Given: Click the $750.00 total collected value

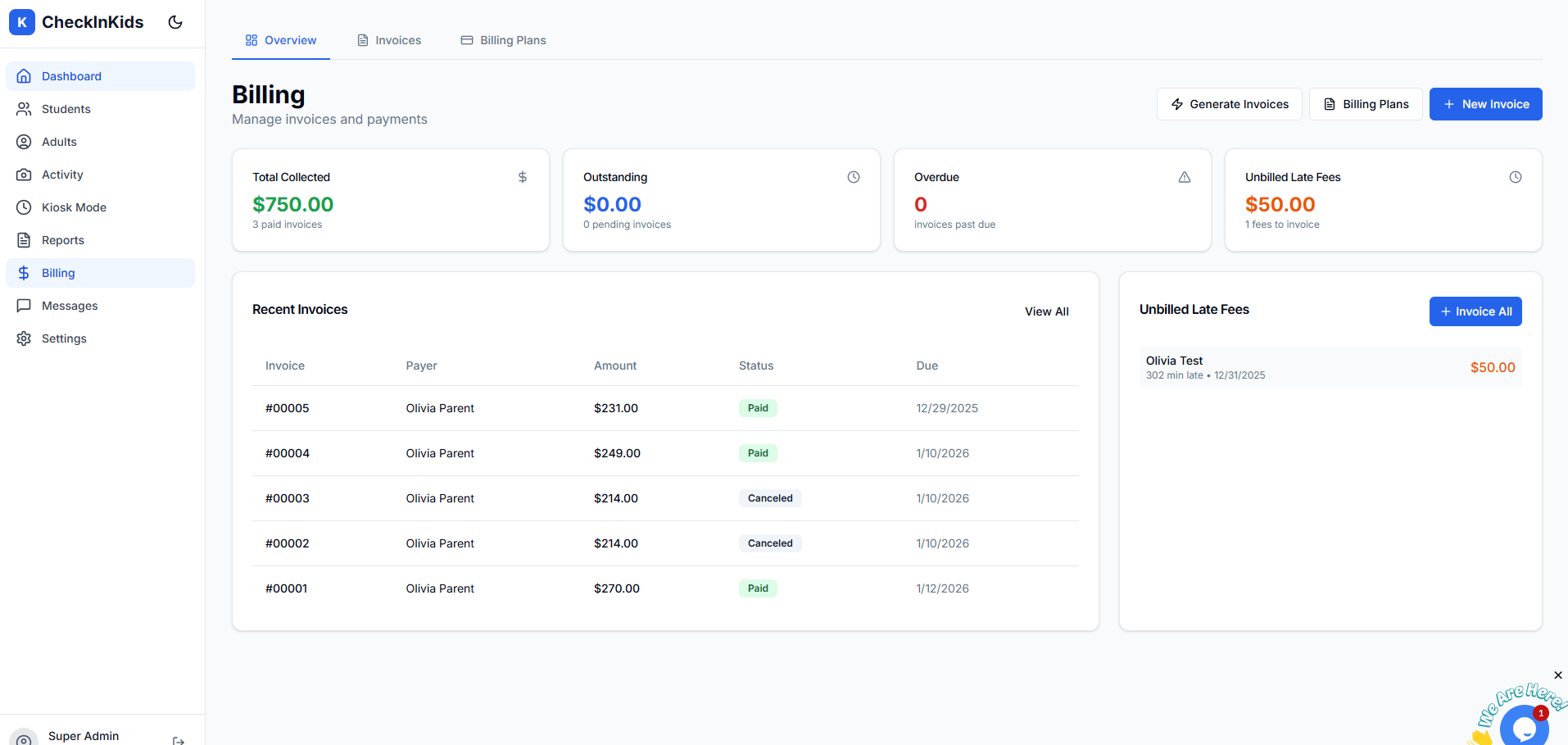Looking at the screenshot, I should coord(293,204).
